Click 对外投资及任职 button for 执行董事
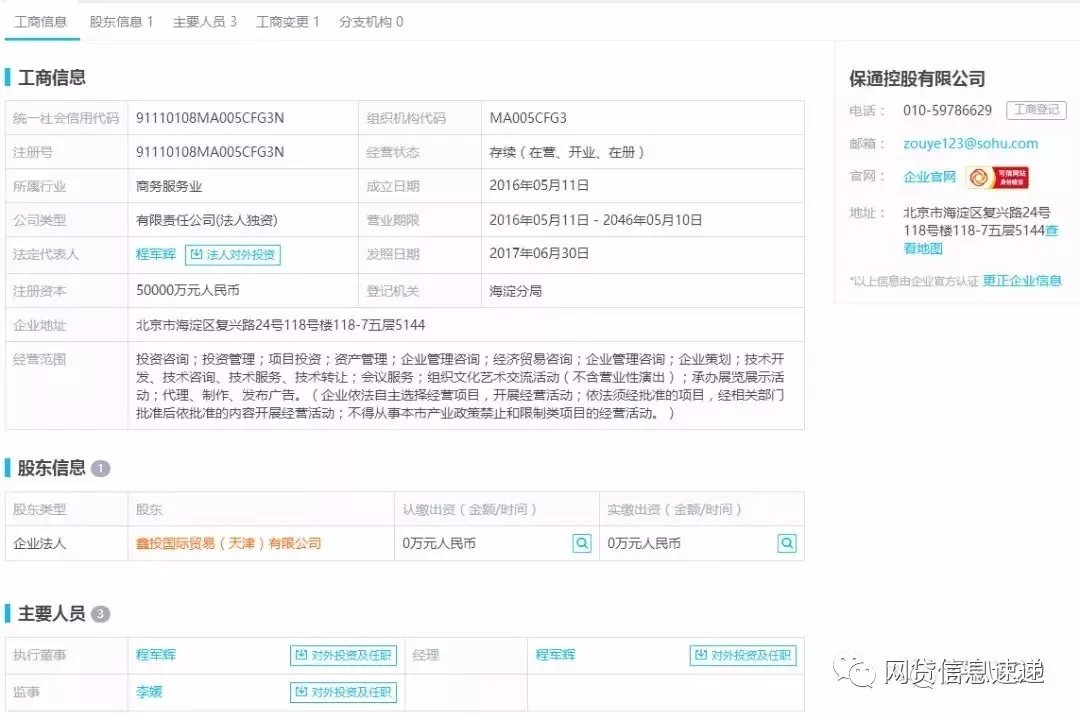This screenshot has height=720, width=1080. (x=344, y=655)
